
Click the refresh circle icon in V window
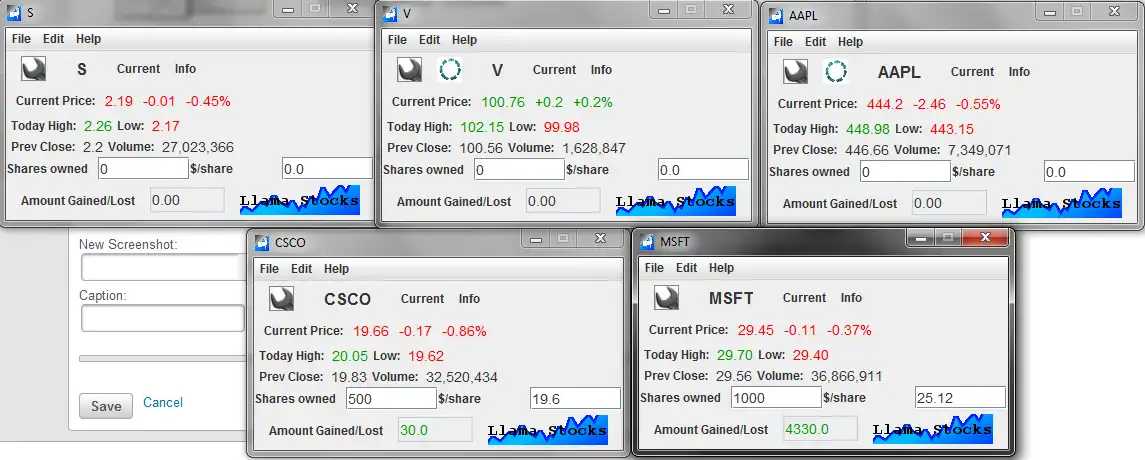450,70
